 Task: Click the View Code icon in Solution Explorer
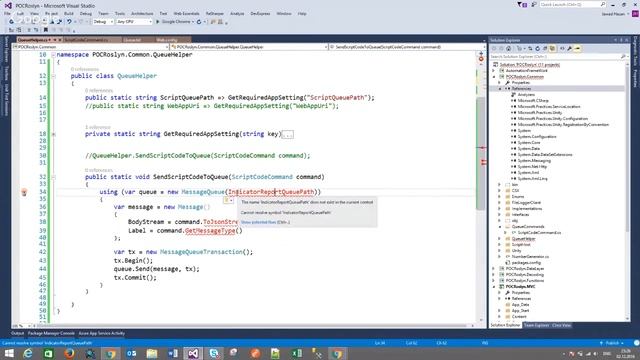click(x=562, y=49)
